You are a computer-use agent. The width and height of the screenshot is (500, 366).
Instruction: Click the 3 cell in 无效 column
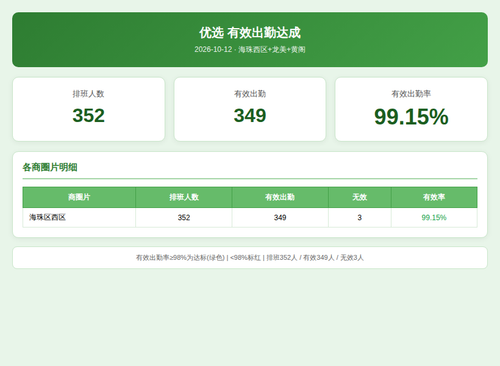tap(360, 218)
